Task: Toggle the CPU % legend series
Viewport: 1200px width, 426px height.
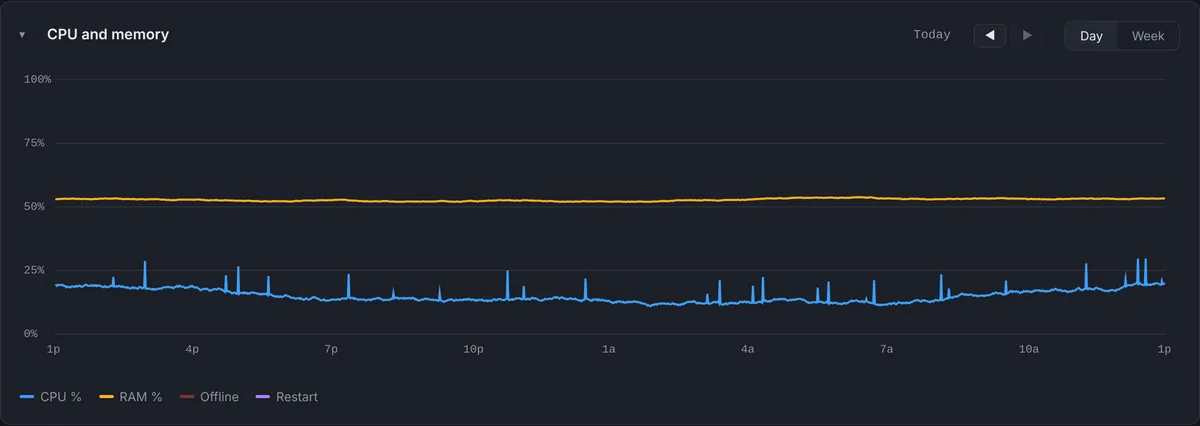Action: click(50, 397)
